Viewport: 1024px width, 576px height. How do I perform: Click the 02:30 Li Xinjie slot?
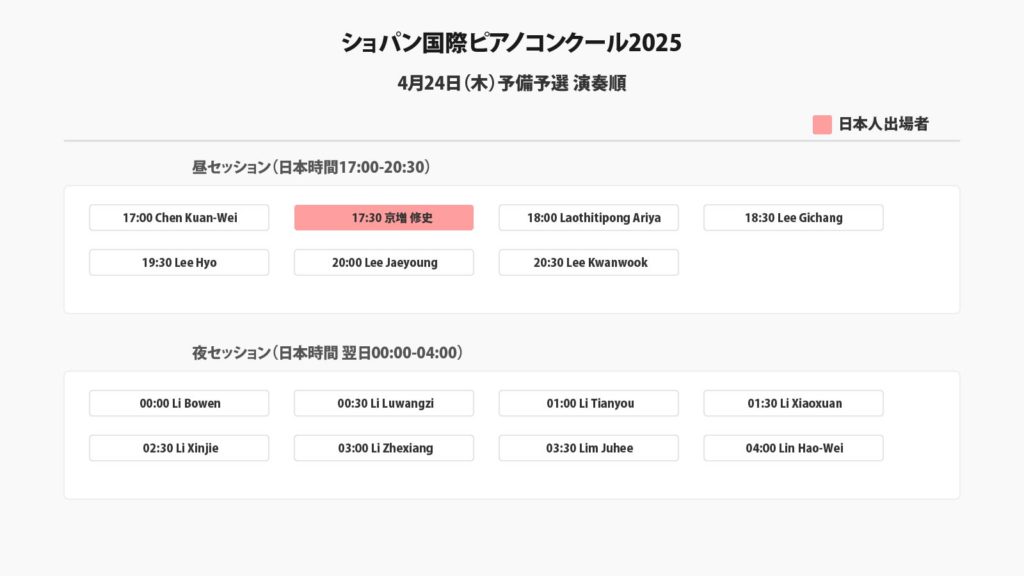point(179,449)
